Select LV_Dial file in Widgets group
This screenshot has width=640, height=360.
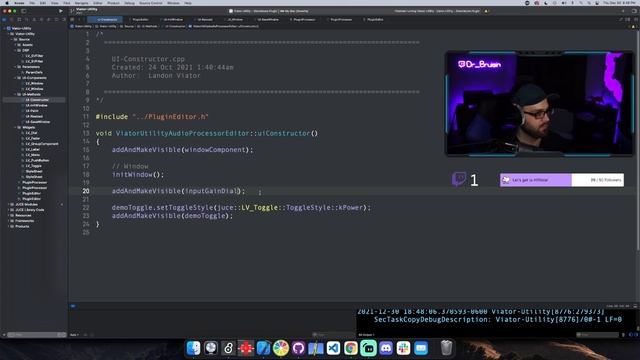point(30,133)
